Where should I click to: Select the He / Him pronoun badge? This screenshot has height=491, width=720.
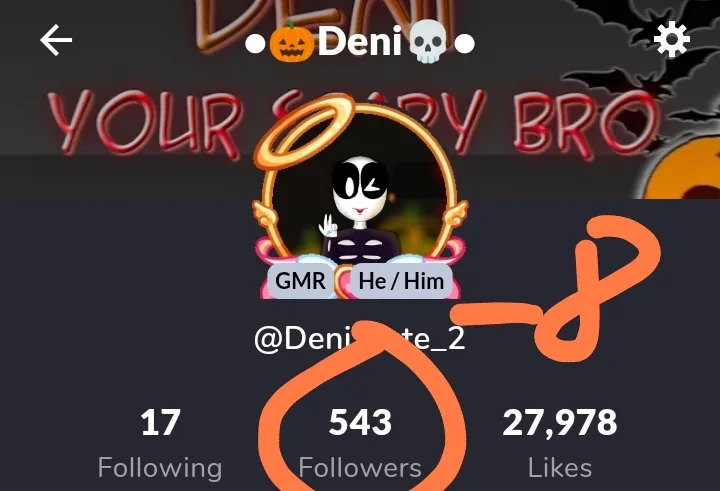click(x=401, y=281)
